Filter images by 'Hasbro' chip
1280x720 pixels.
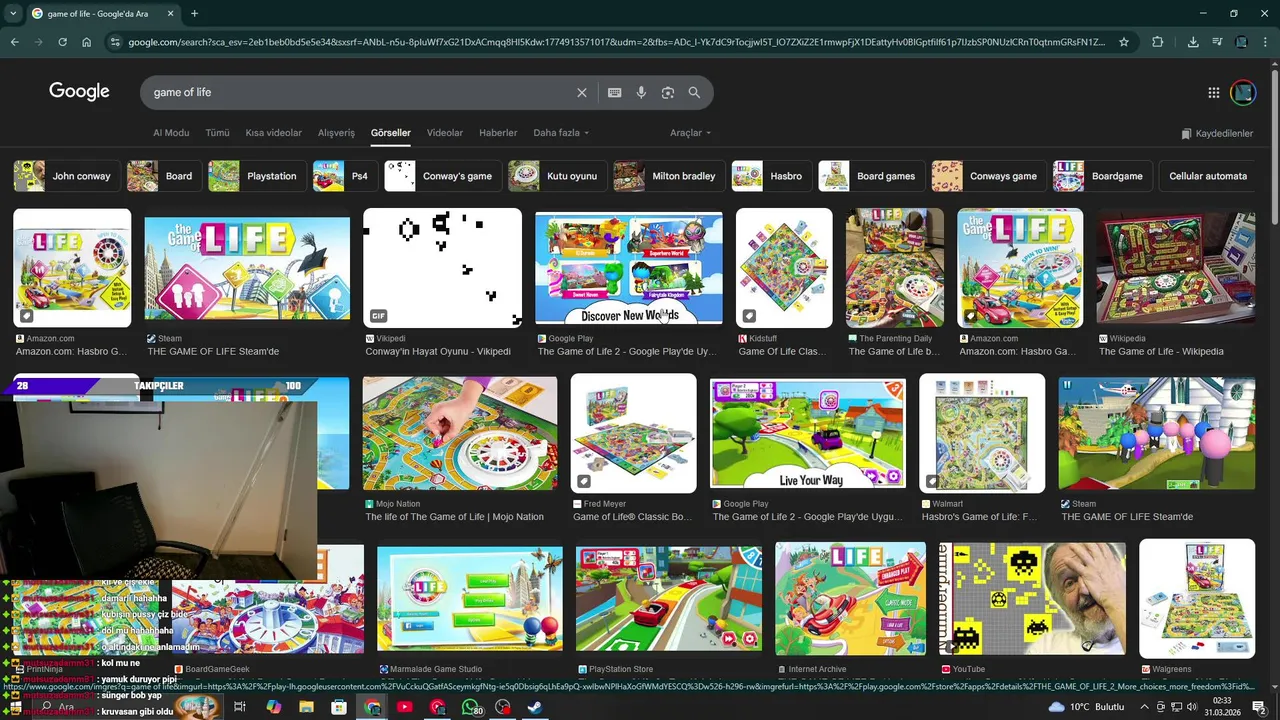click(x=771, y=176)
